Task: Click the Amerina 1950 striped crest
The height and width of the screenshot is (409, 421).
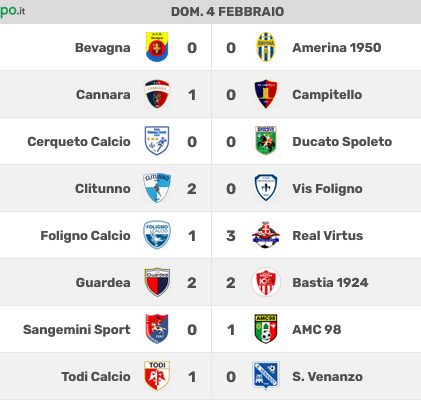Action: coord(266,47)
